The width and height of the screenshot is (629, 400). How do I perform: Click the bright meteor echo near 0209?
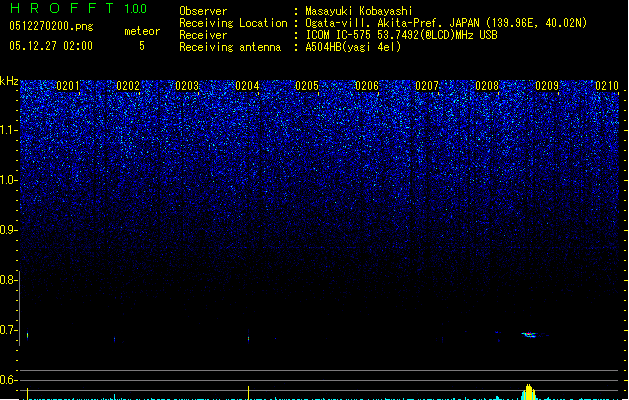tap(529, 335)
